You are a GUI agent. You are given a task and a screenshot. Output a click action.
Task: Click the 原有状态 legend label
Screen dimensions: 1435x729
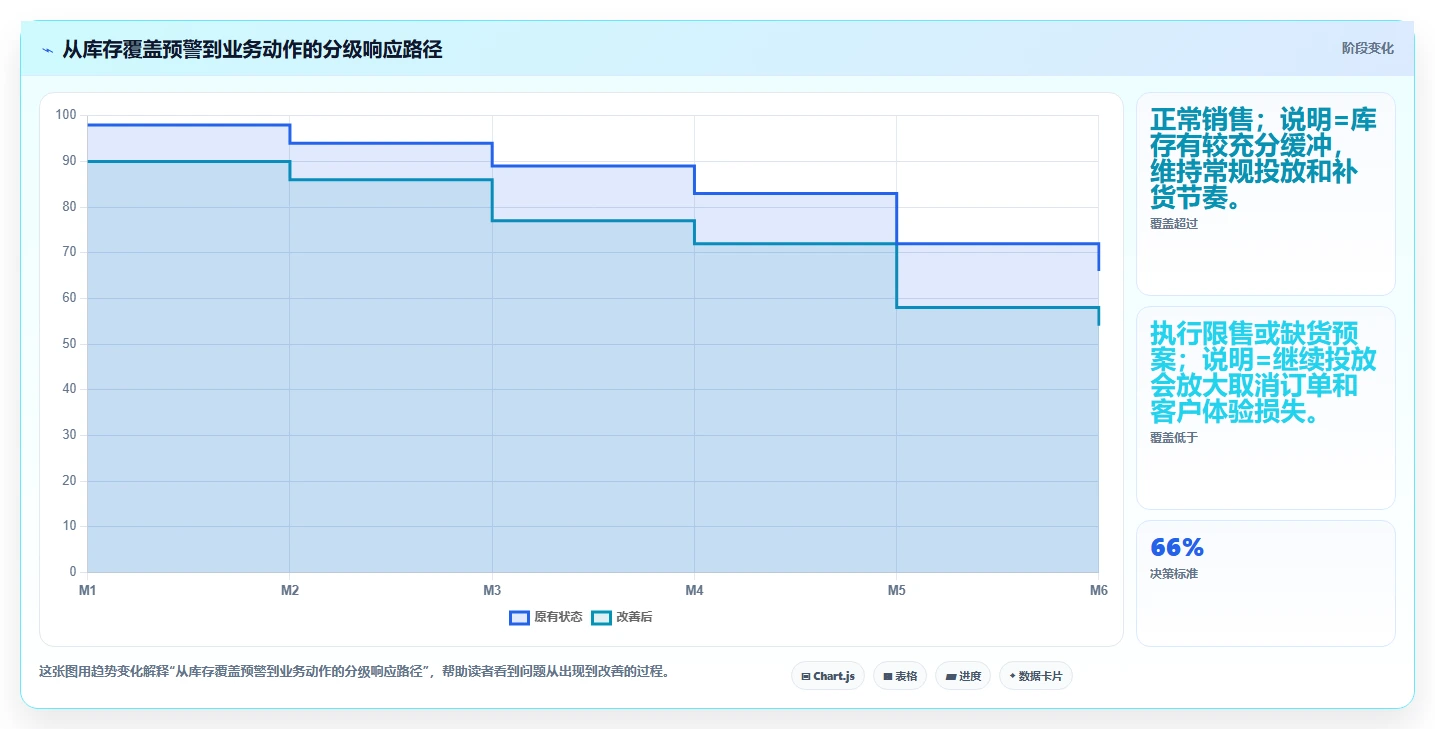click(558, 618)
